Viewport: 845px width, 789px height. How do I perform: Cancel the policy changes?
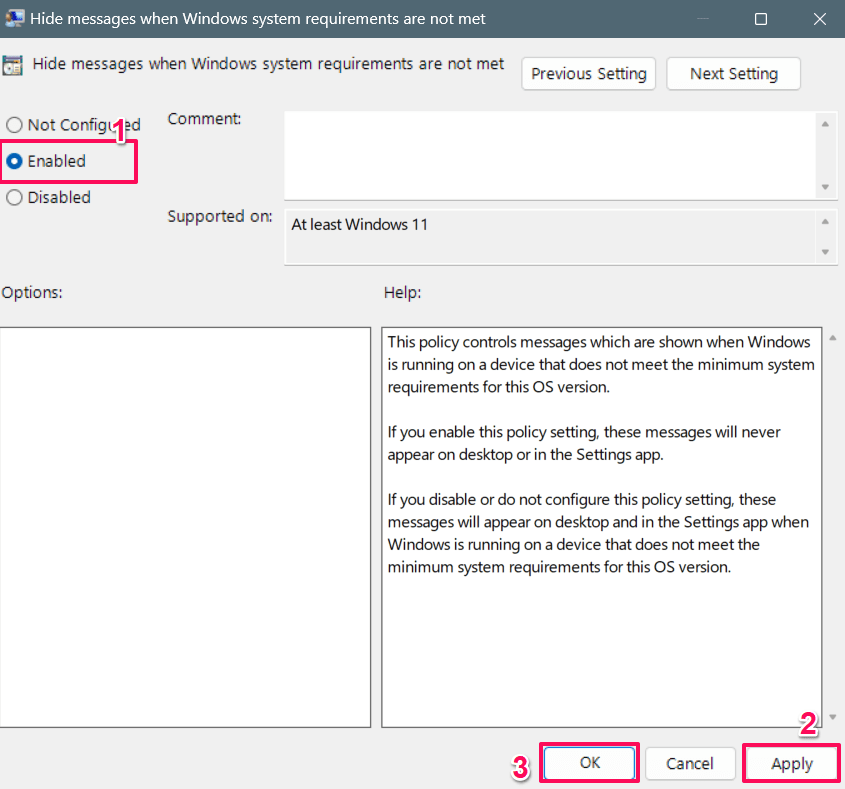690,764
